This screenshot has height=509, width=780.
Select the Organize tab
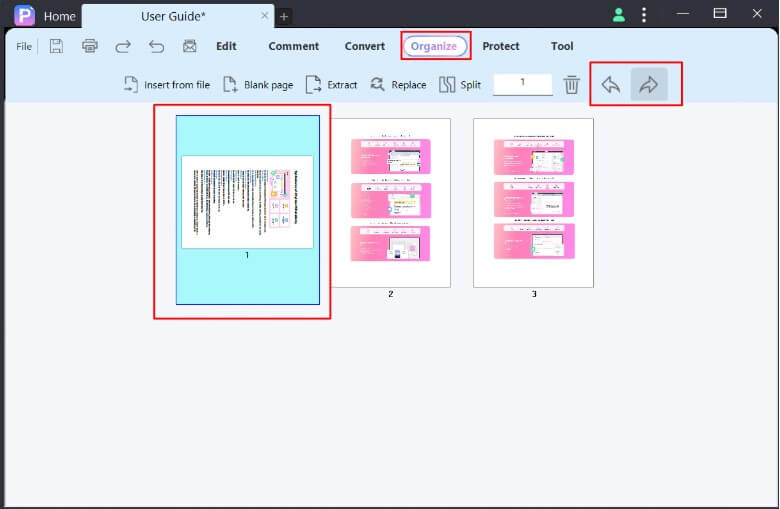434,46
